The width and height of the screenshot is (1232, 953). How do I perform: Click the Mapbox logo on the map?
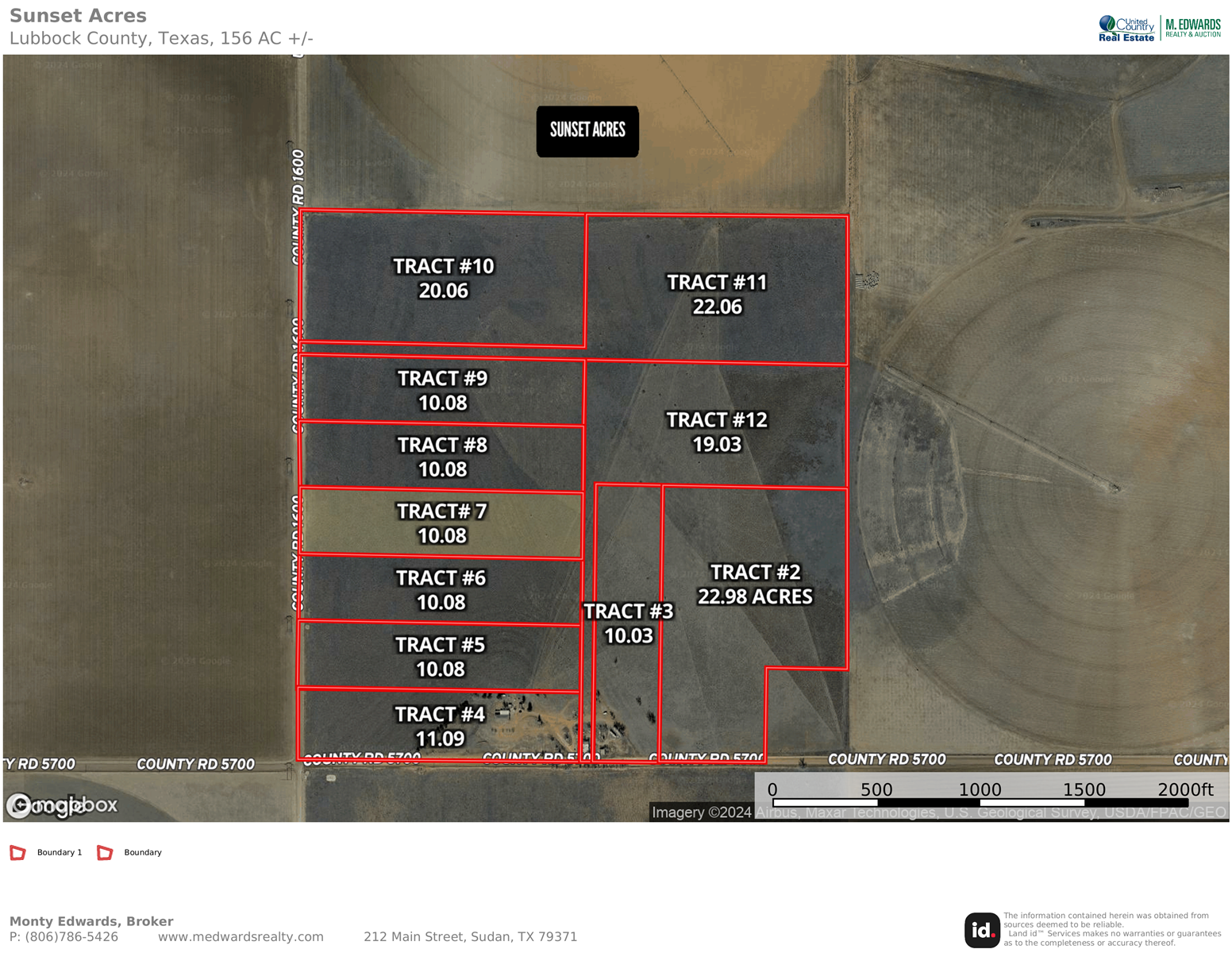pyautogui.click(x=62, y=805)
